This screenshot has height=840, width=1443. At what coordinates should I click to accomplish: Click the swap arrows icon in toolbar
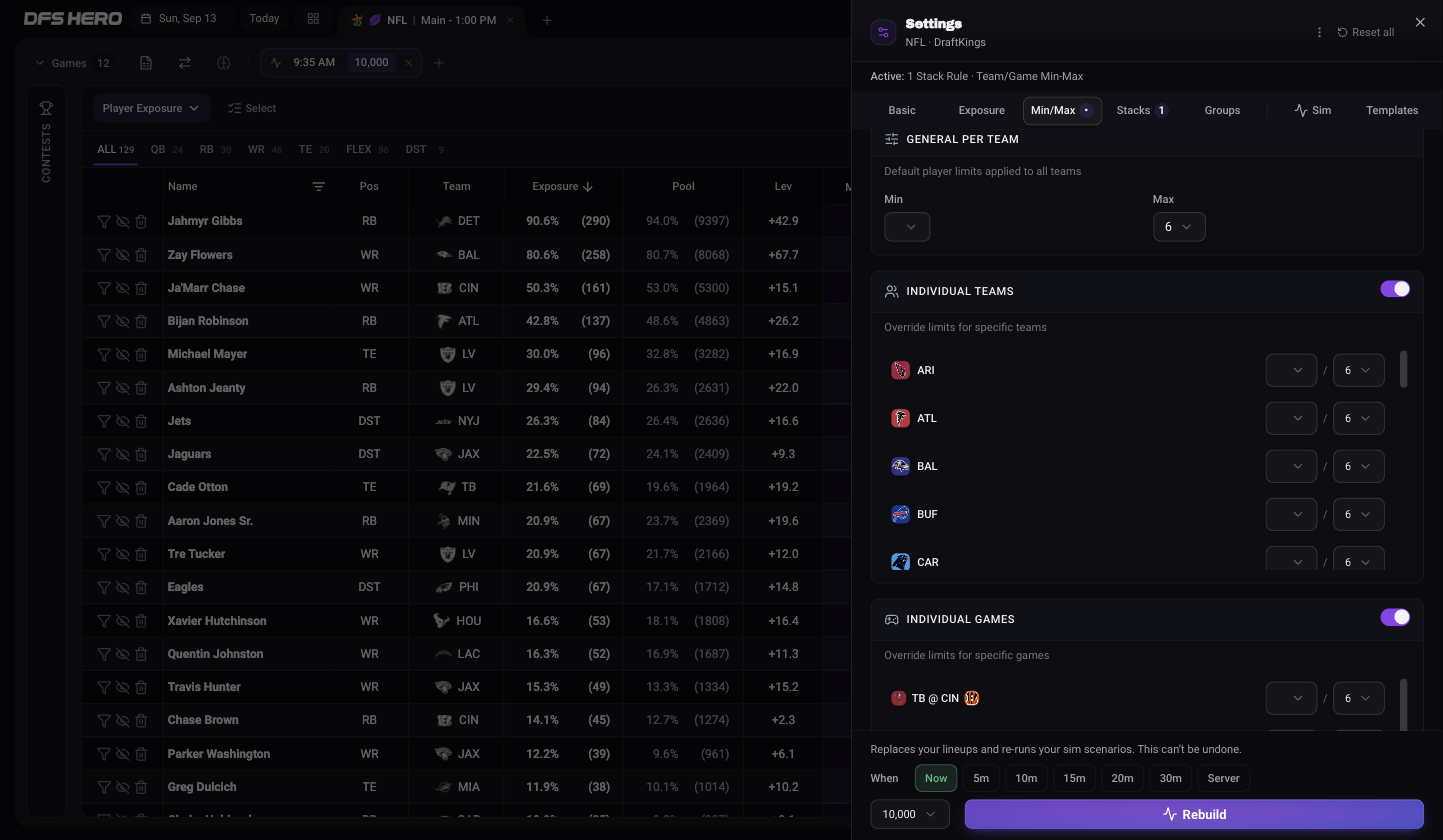pyautogui.click(x=185, y=63)
